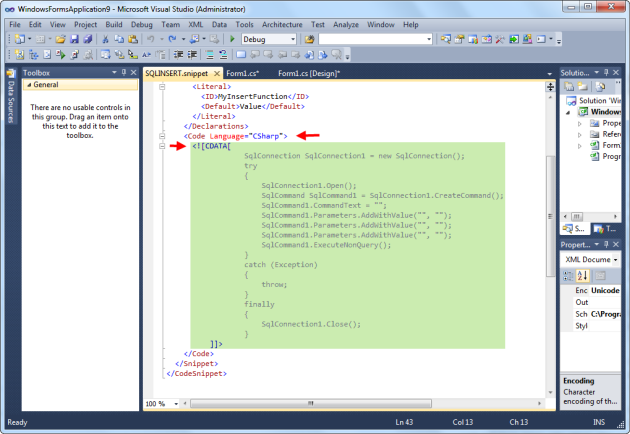Click the Cut scissors icon in toolbar
This screenshot has width=630, height=434.
coord(105,39)
